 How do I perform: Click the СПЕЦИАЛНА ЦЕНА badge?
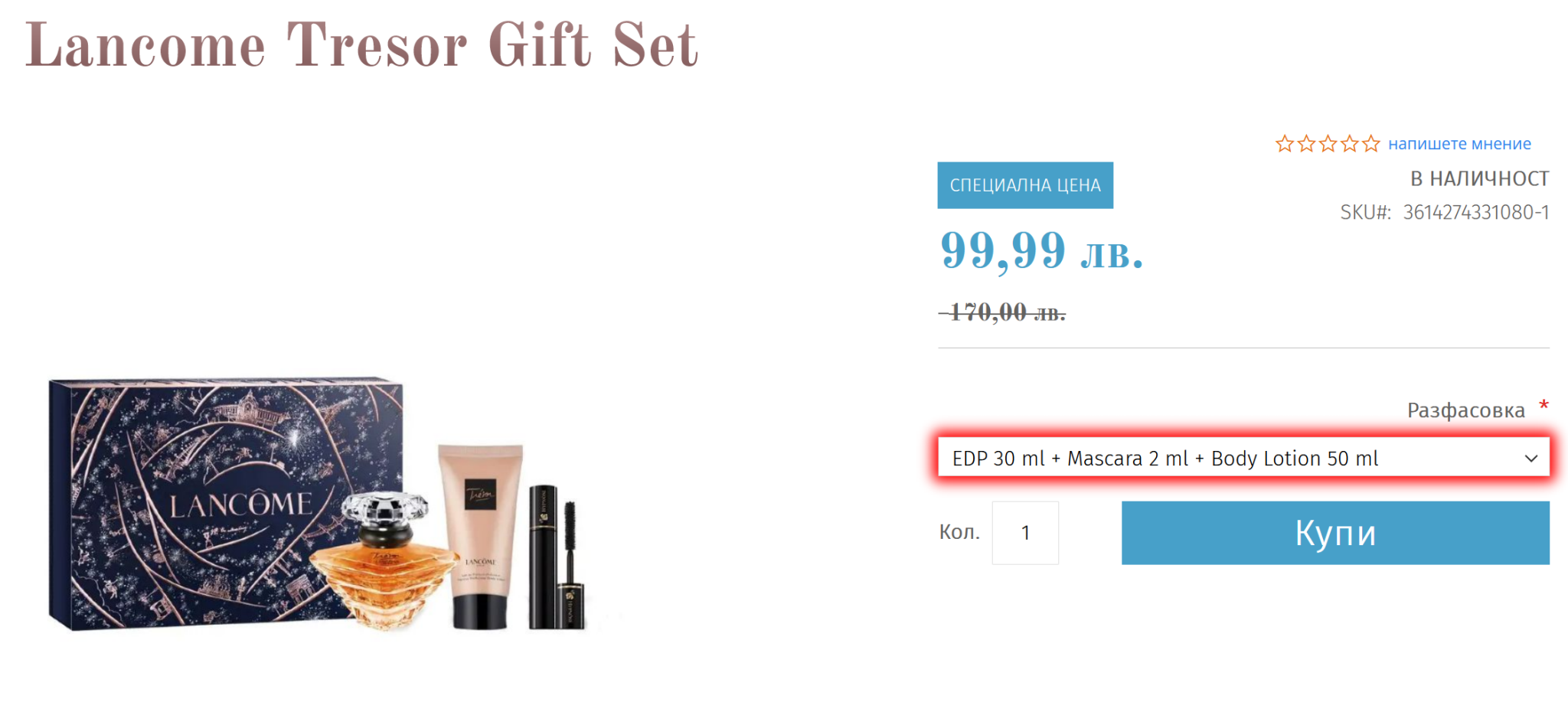pos(1025,185)
